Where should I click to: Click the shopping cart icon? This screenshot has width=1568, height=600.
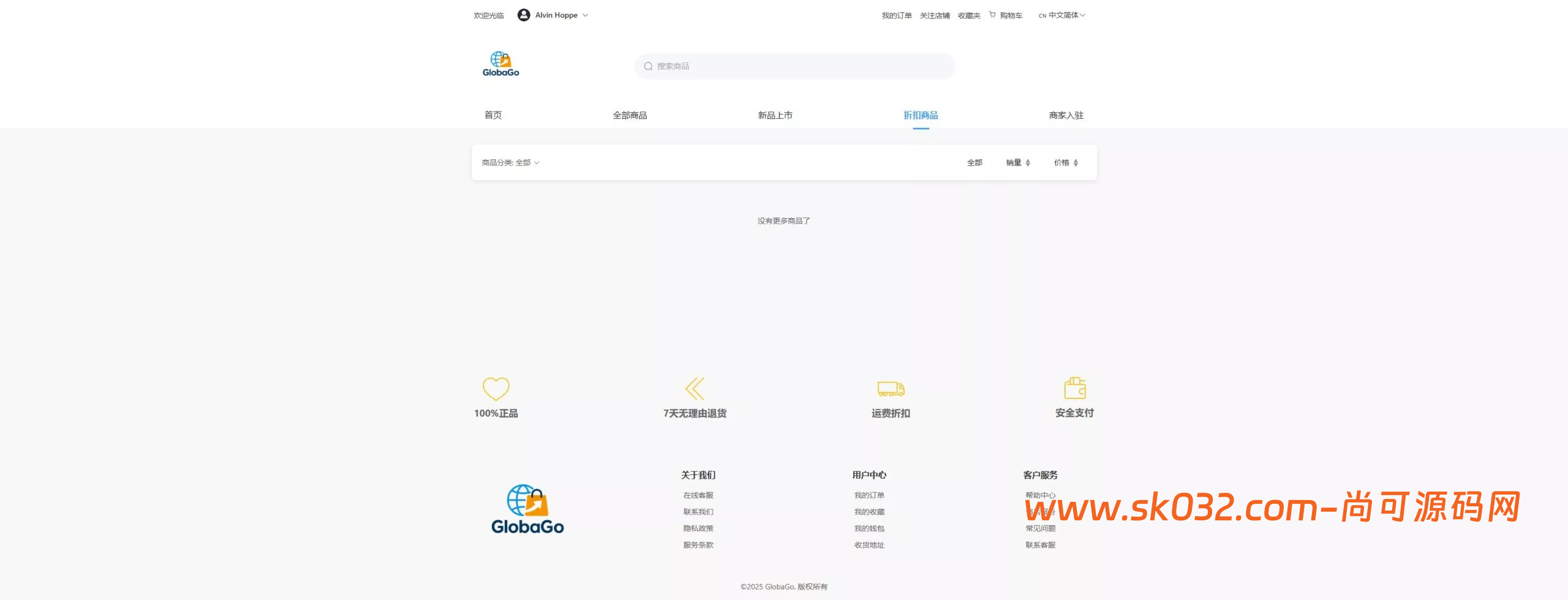(x=991, y=15)
